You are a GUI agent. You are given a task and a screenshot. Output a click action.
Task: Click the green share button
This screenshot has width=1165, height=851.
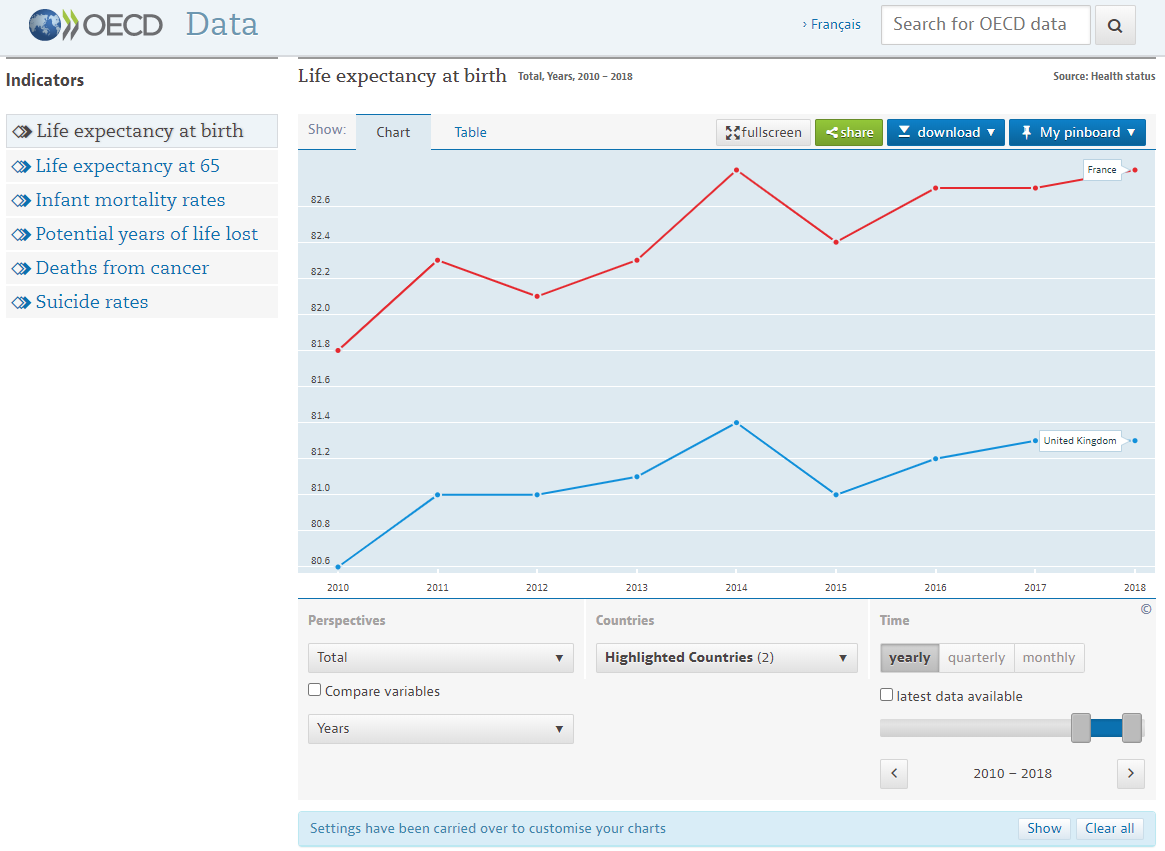click(848, 132)
